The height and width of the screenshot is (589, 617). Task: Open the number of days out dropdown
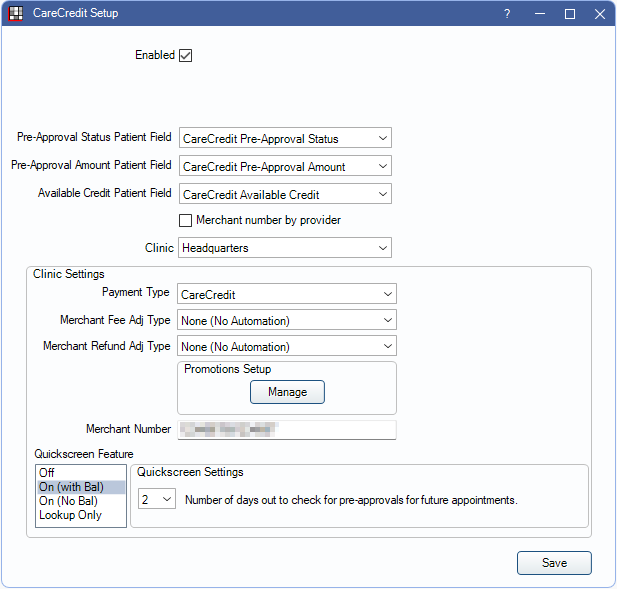coord(157,499)
